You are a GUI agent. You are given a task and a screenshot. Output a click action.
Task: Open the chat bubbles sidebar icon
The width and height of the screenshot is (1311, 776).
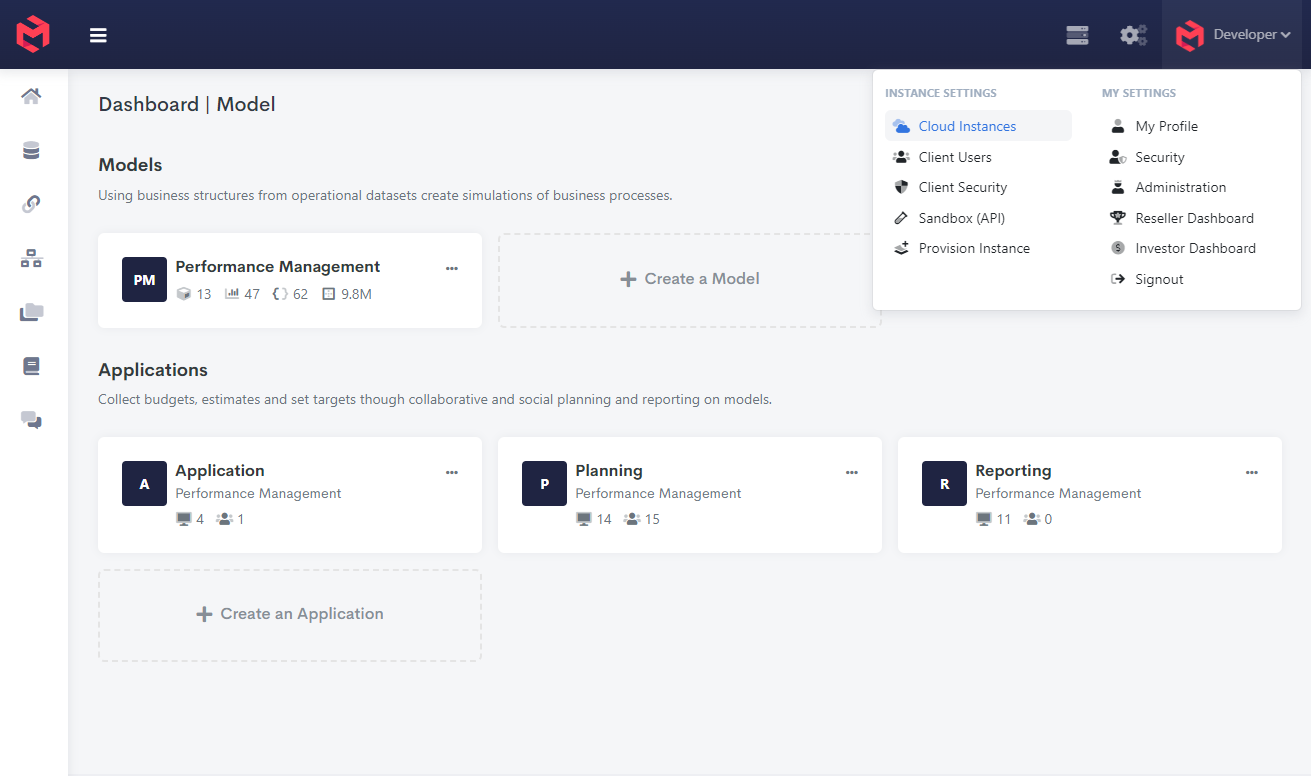click(x=31, y=420)
